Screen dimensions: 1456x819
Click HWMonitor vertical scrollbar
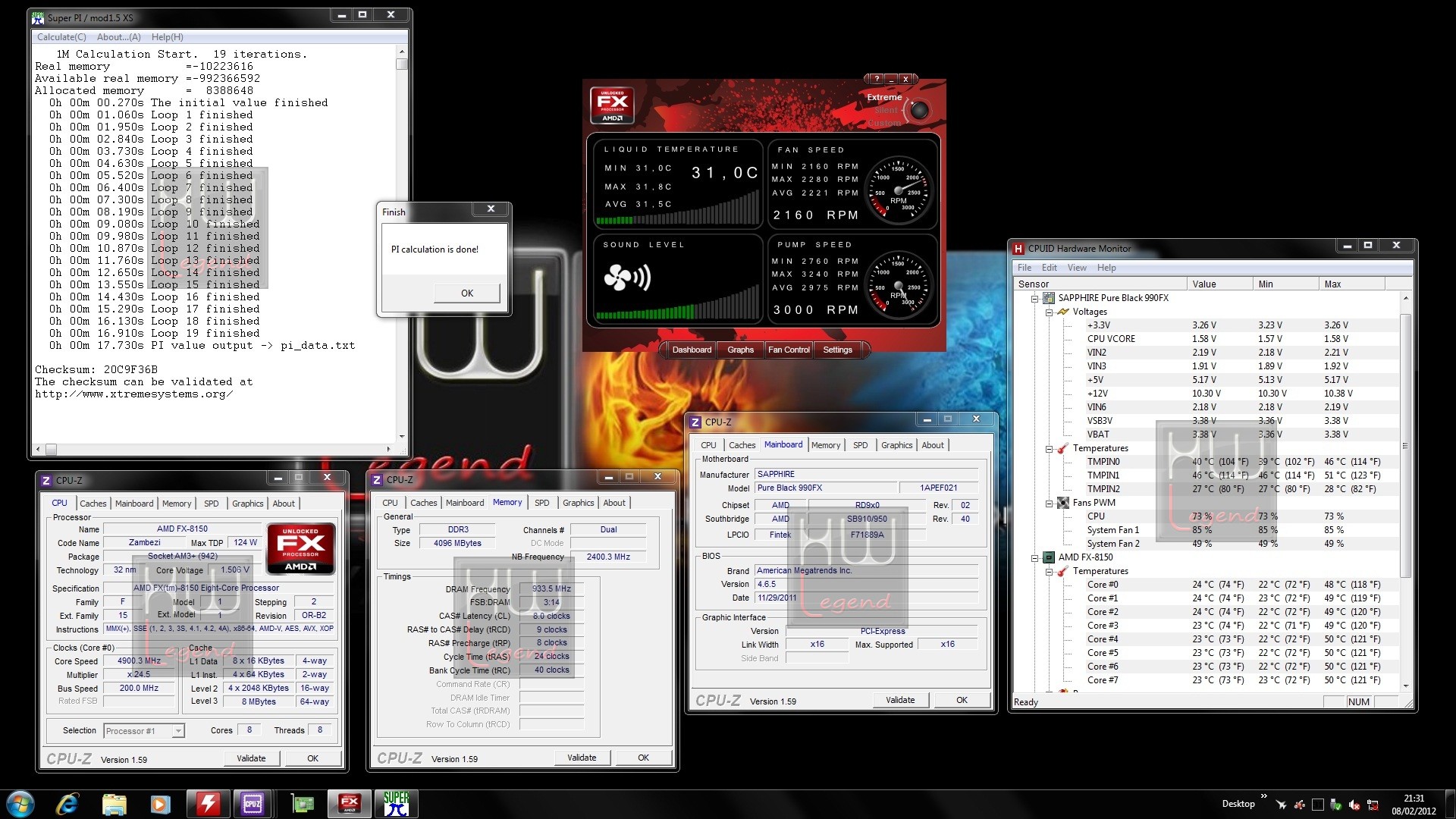(1405, 447)
